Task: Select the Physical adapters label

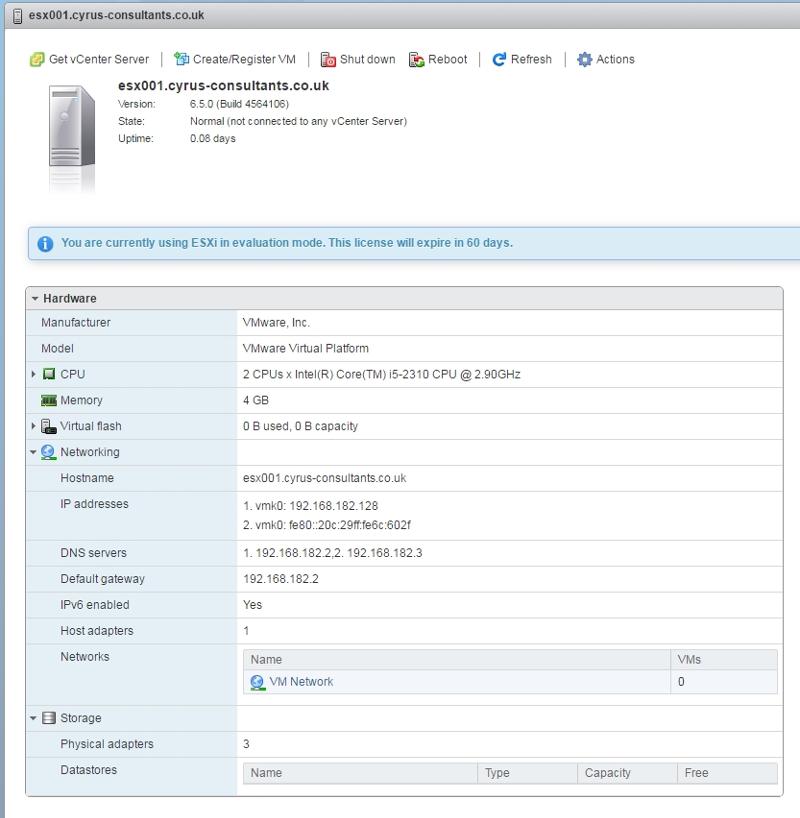Action: [x=107, y=744]
